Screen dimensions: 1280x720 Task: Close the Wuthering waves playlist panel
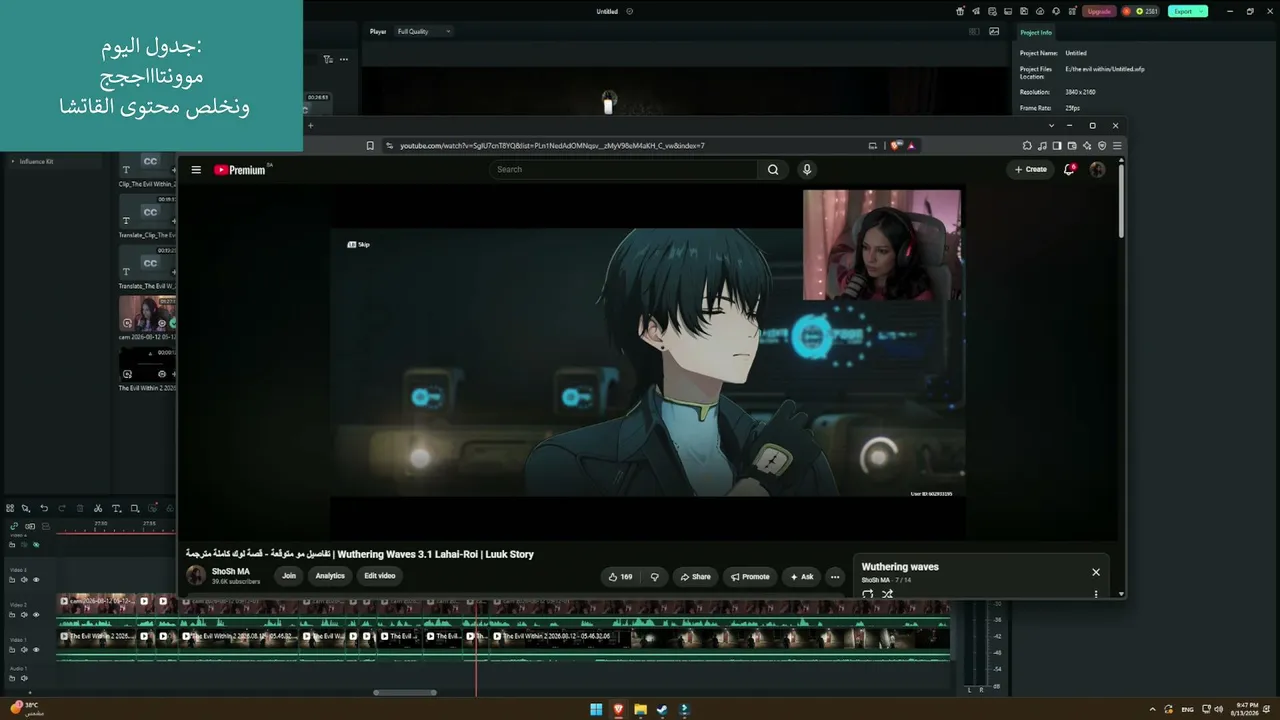[1096, 572]
